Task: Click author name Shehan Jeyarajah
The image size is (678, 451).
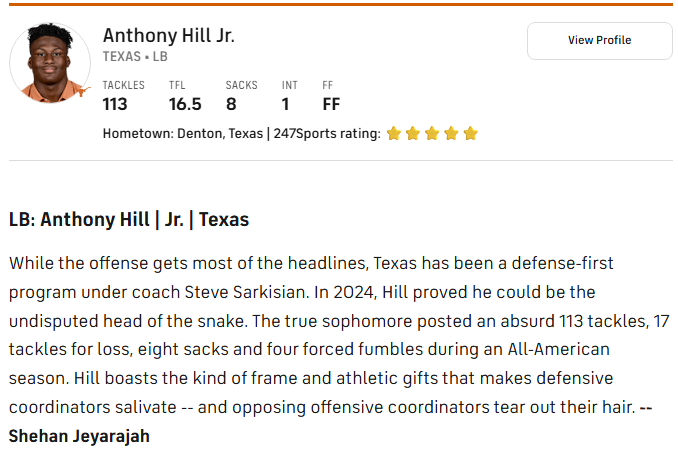Action: coord(79,436)
